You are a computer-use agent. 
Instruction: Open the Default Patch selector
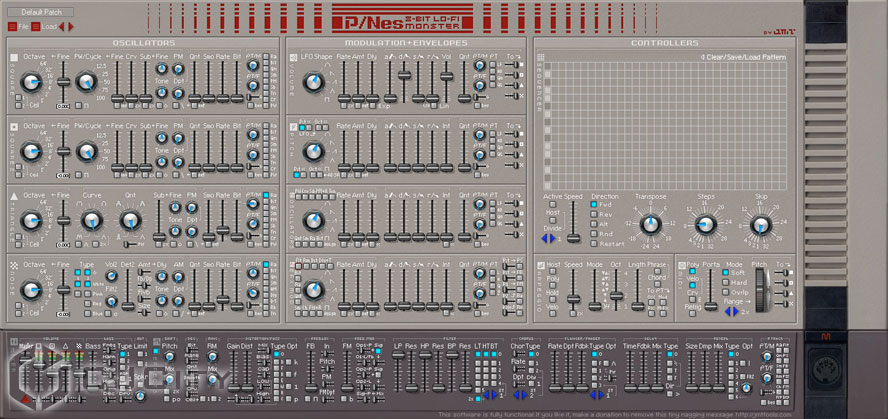pos(41,12)
